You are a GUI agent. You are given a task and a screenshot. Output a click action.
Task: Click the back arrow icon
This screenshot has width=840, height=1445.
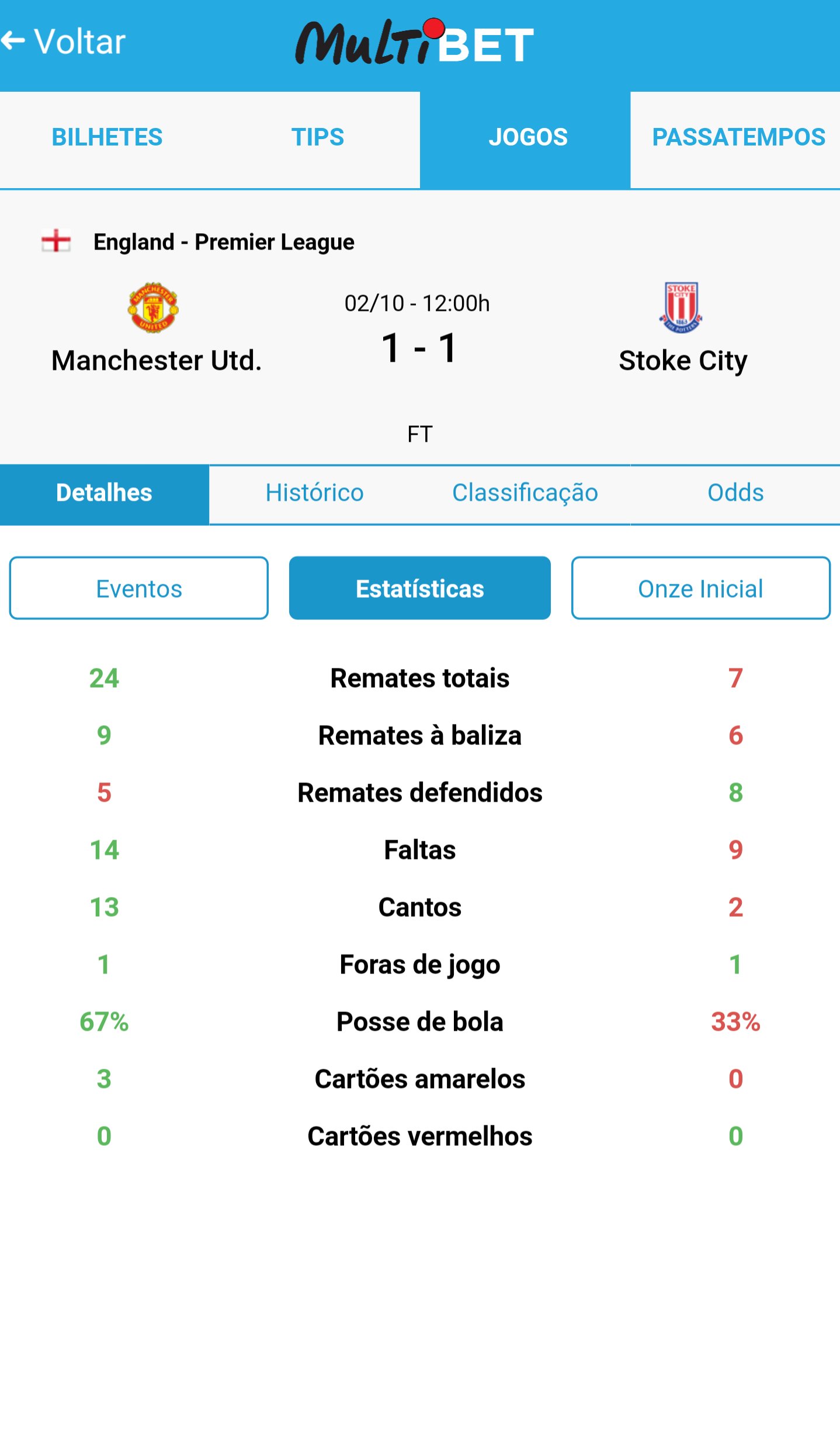click(x=15, y=41)
